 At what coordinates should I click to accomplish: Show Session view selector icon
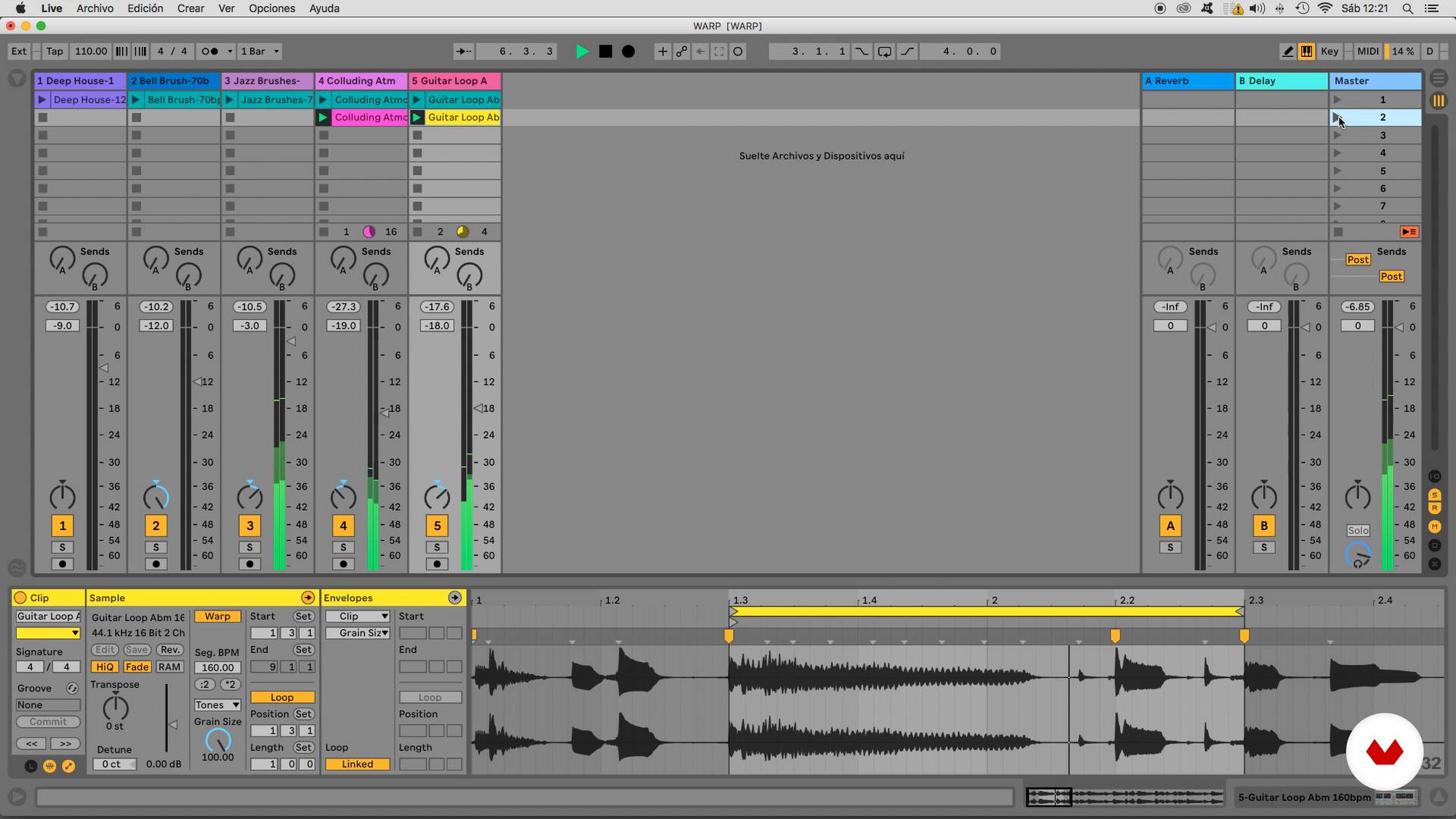coord(1438,100)
